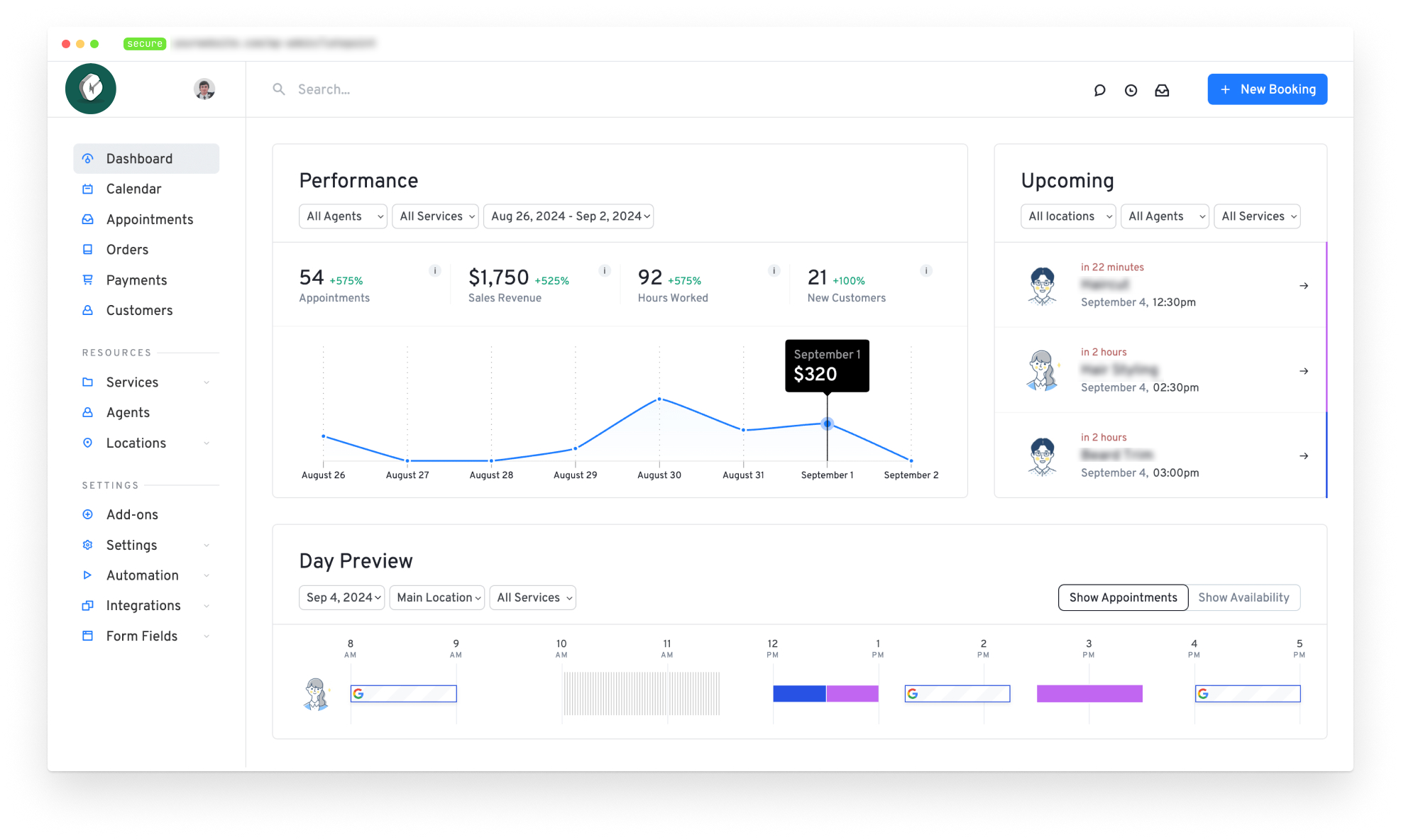The image size is (1401, 840).
Task: Click the Automation play icon
Action: tap(88, 575)
